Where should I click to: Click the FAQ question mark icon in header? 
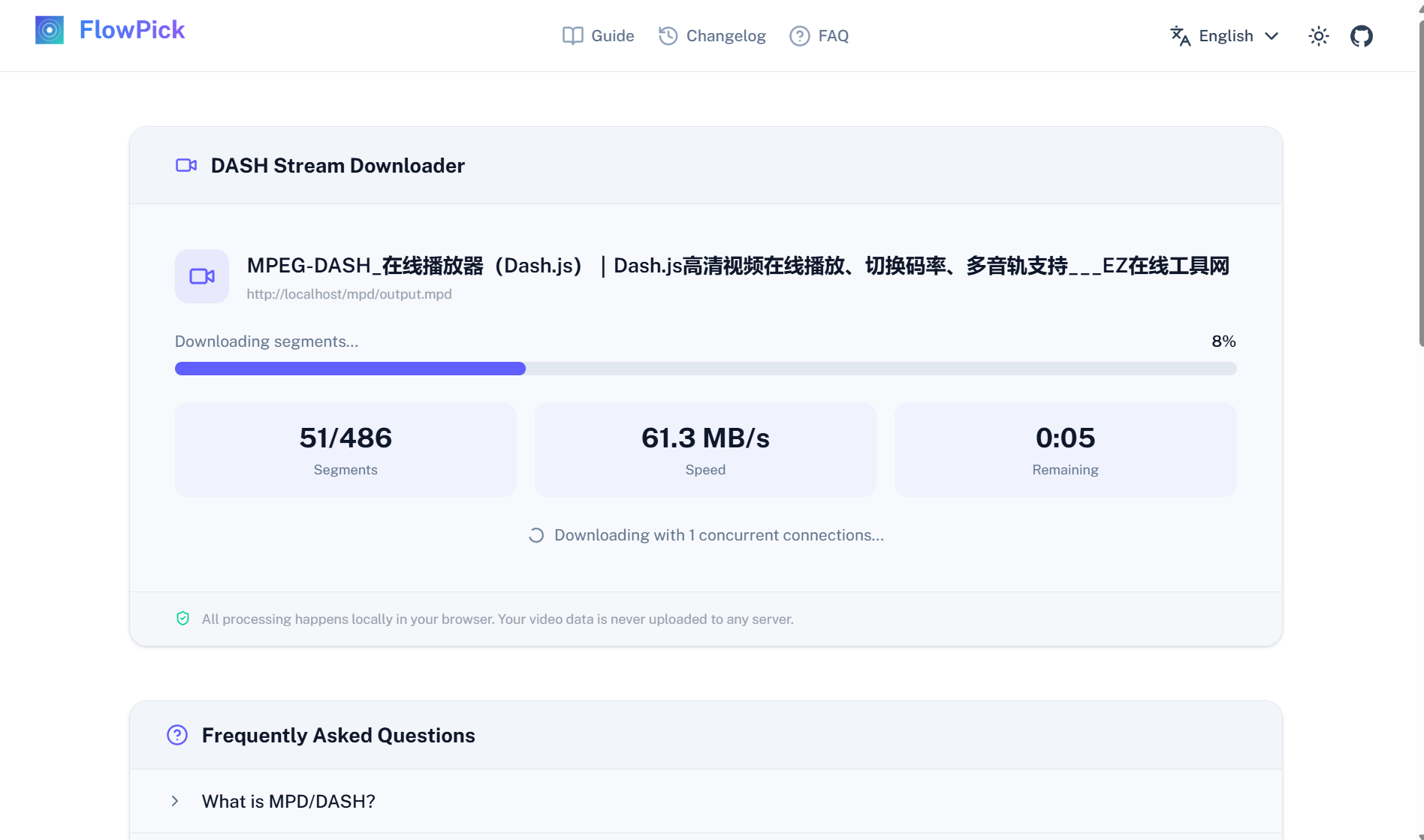pyautogui.click(x=800, y=36)
